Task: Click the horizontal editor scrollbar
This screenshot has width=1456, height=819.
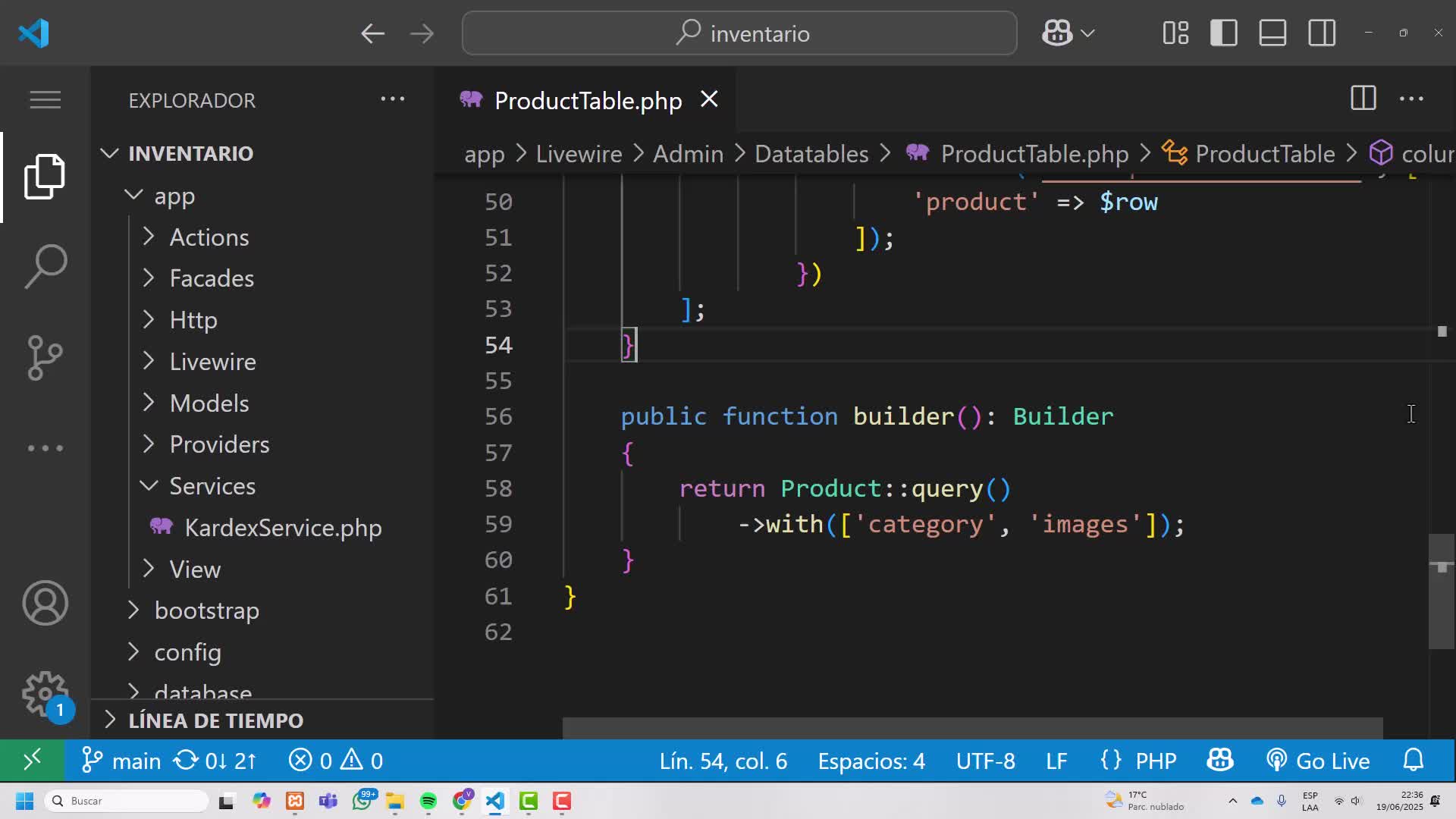Action: [x=972, y=727]
